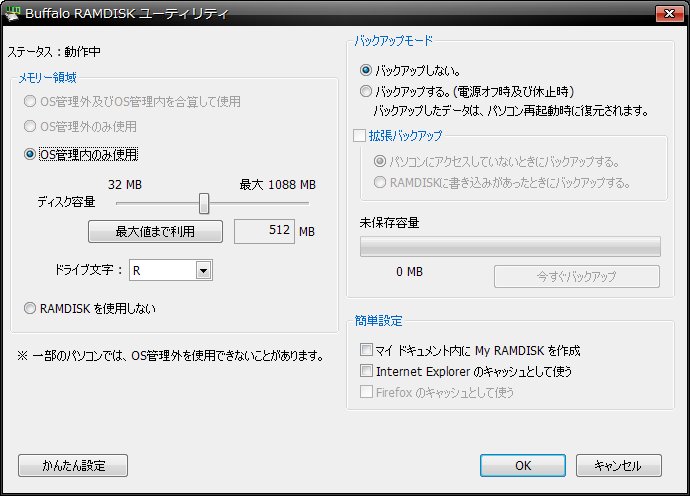Click the 最大値まで利用 button
The width and height of the screenshot is (690, 496).
click(x=155, y=231)
